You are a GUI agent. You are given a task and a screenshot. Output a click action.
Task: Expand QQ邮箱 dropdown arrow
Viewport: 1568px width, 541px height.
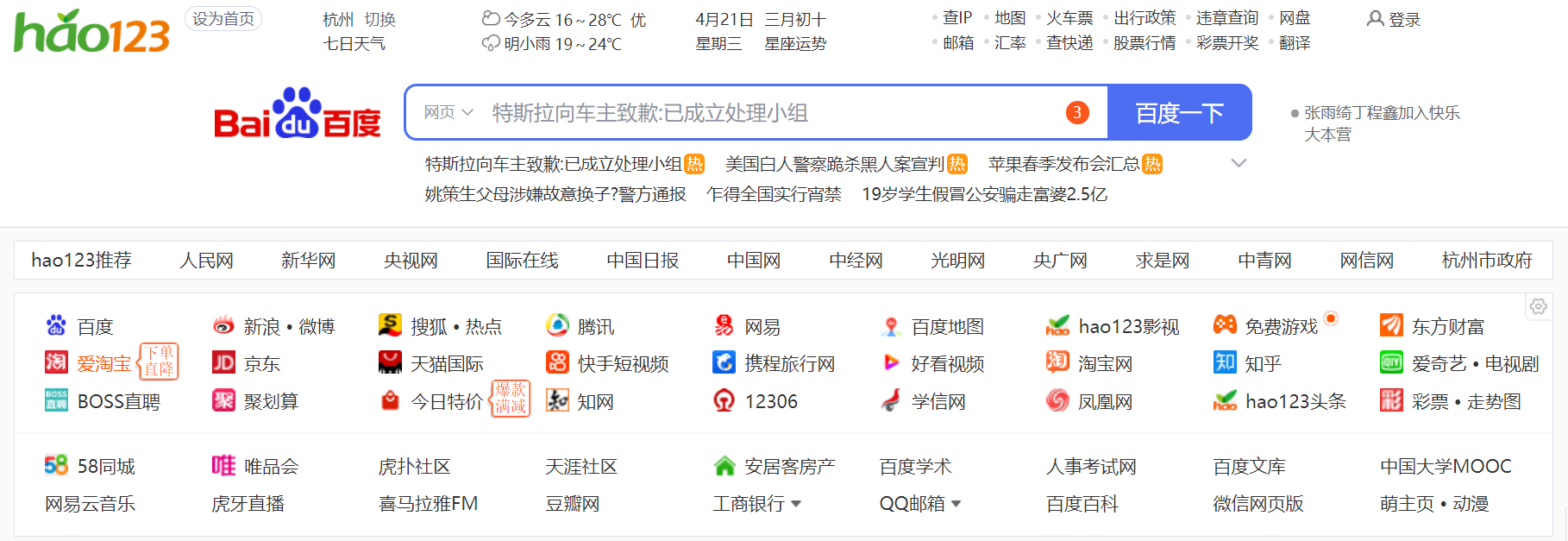click(x=956, y=504)
